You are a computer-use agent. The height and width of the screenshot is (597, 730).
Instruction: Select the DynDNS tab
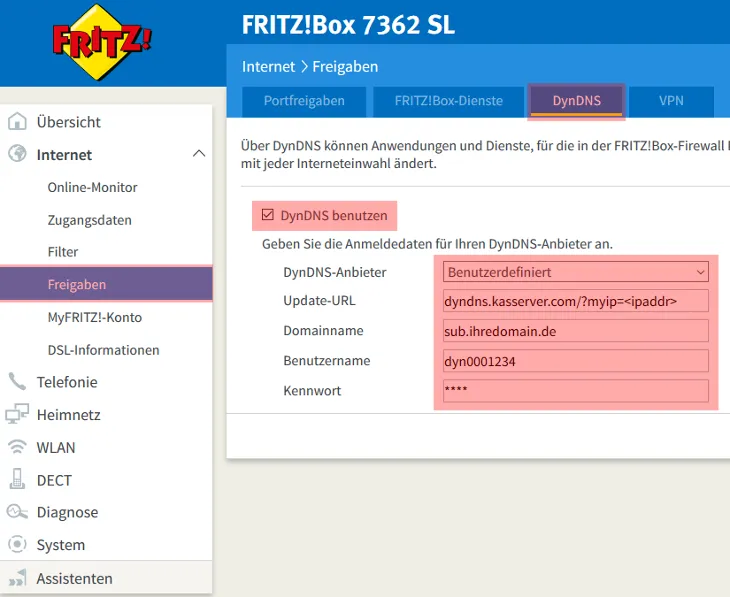(576, 101)
